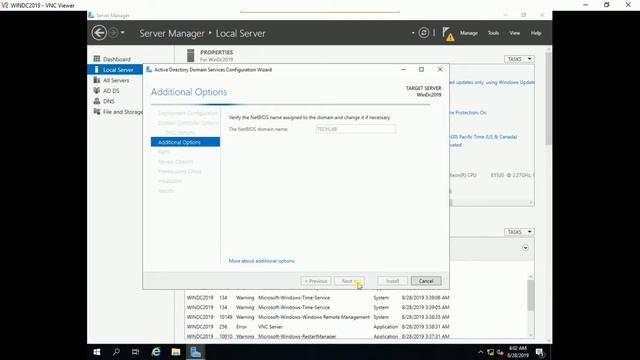640x360 pixels.
Task: Launch Internet Explorer from taskbar
Action: click(x=156, y=352)
